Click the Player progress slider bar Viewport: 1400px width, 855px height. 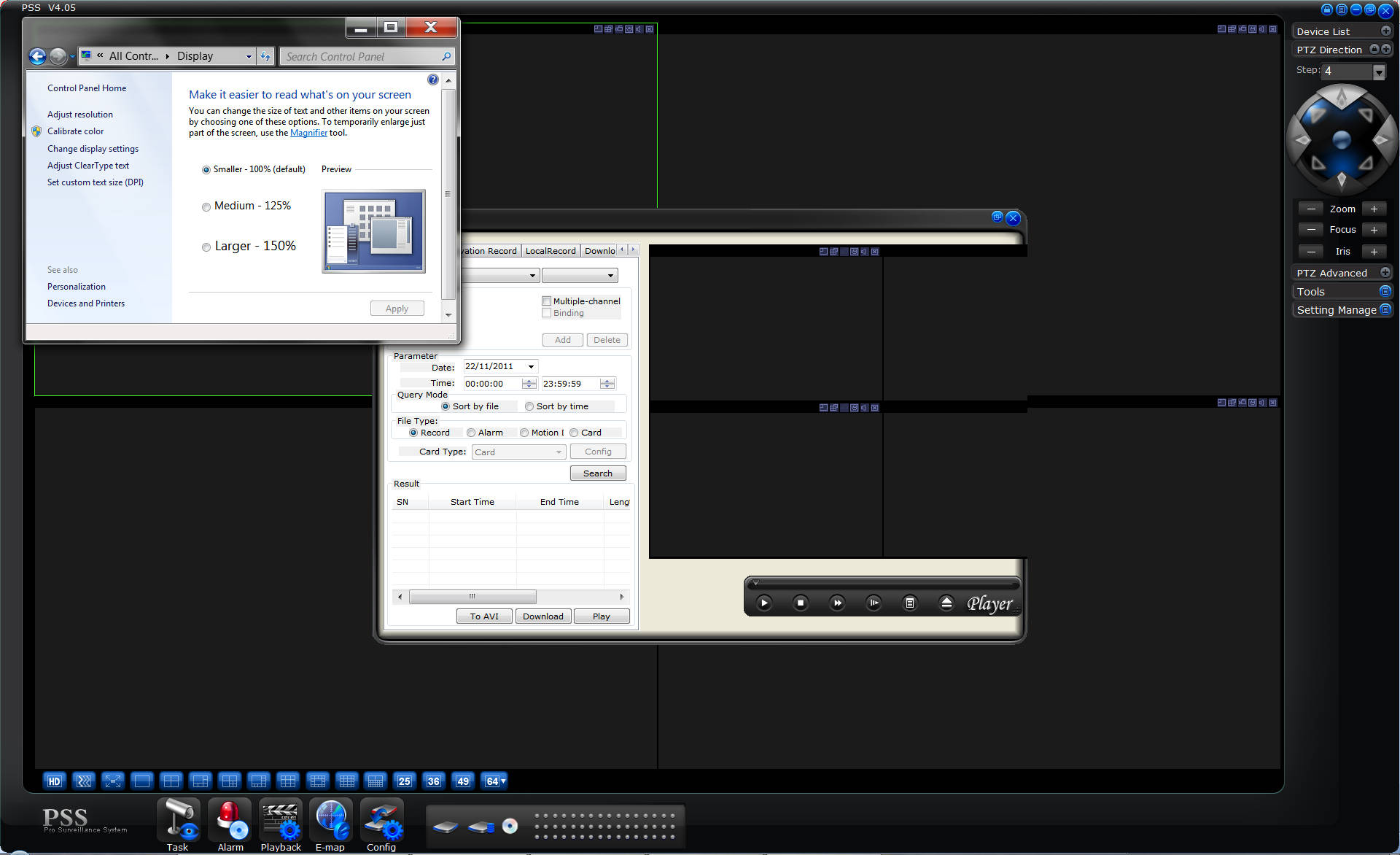882,584
